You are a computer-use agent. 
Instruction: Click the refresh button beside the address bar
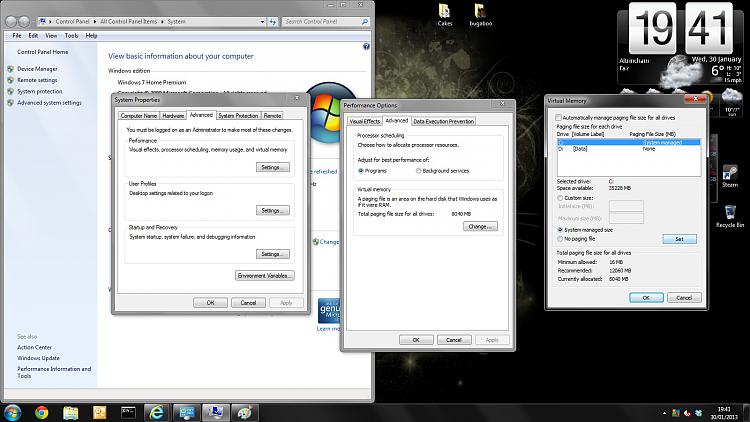coord(273,22)
